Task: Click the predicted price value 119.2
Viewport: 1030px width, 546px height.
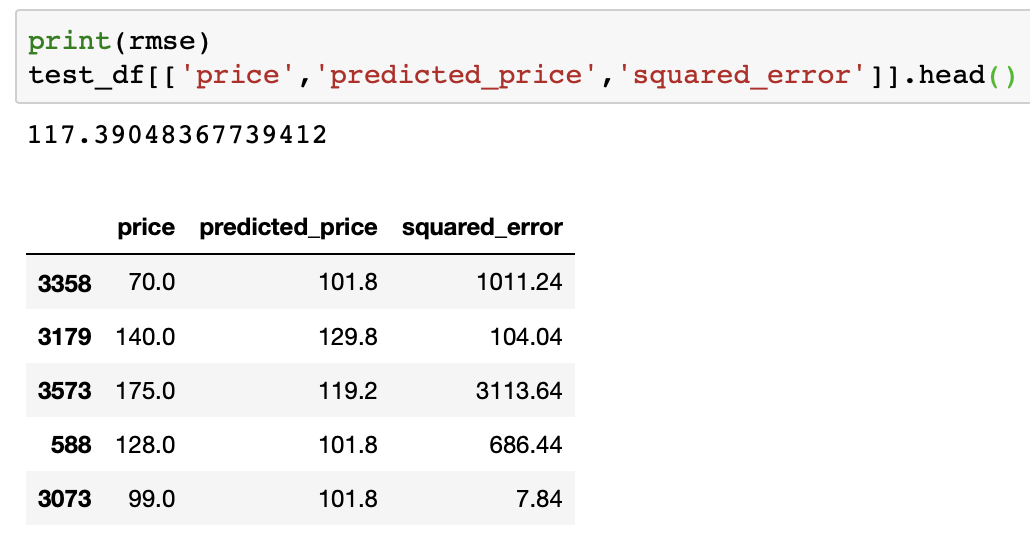Action: (349, 391)
